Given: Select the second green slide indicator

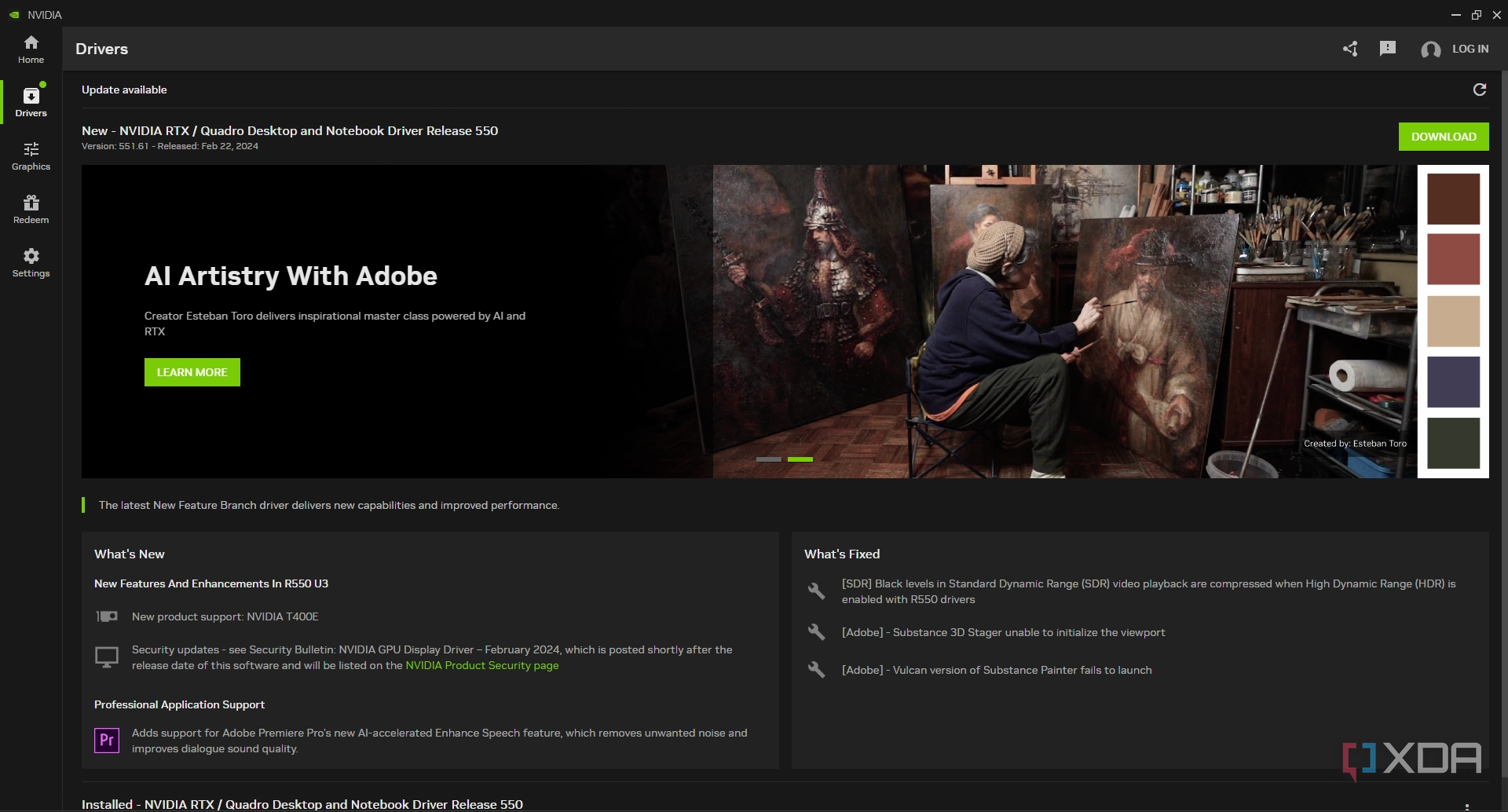Looking at the screenshot, I should click(x=800, y=459).
